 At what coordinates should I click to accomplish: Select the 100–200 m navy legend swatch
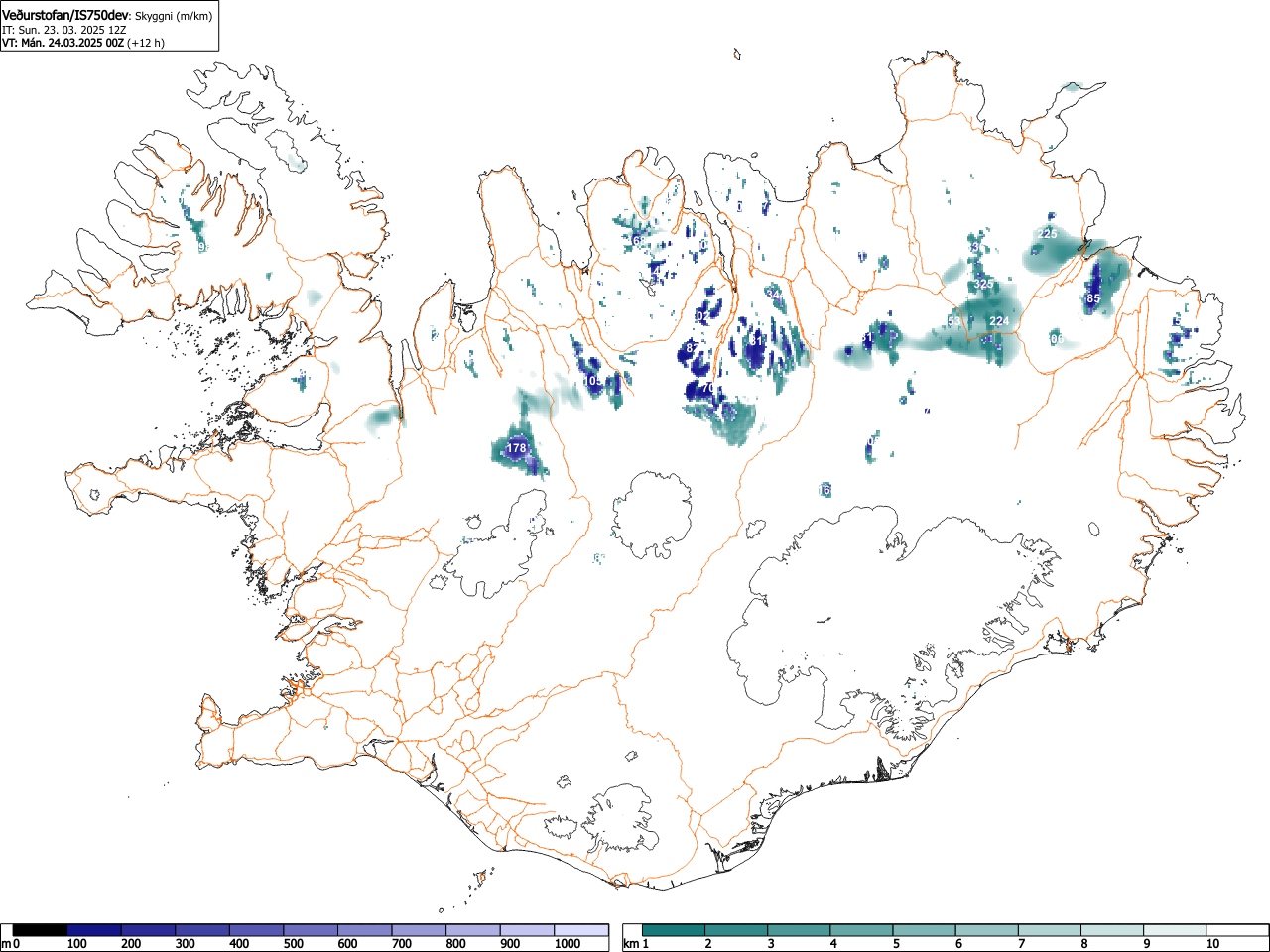(x=94, y=930)
